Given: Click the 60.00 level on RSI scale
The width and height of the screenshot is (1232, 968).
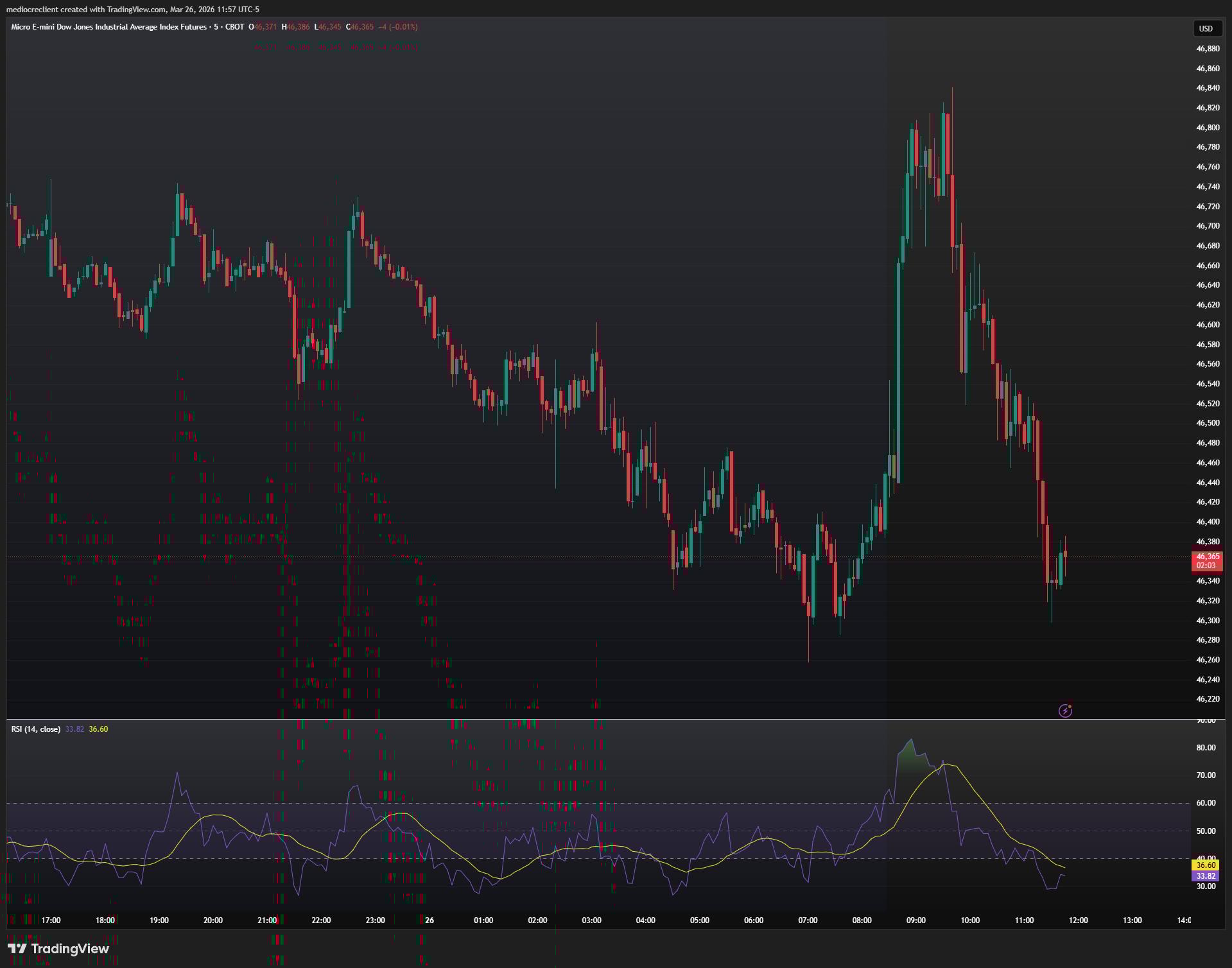Looking at the screenshot, I should click(1206, 802).
